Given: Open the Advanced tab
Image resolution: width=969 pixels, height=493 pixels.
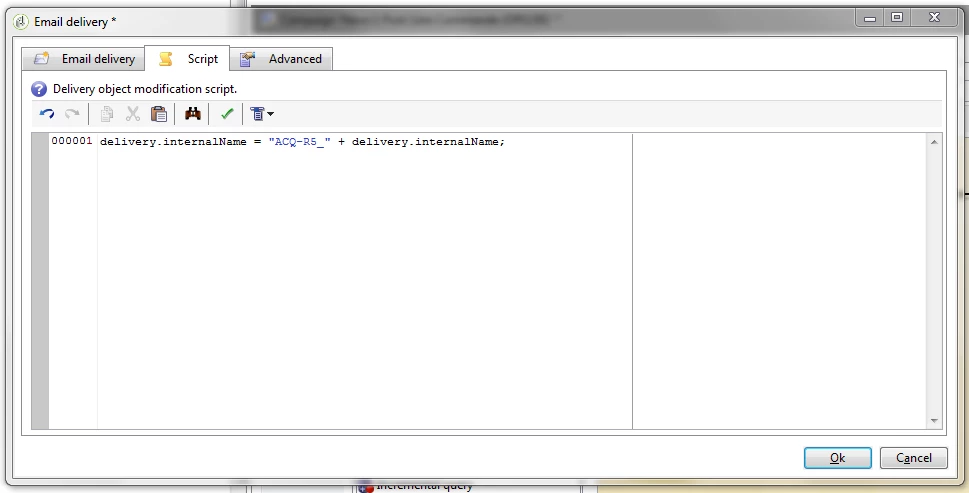Looking at the screenshot, I should [281, 59].
